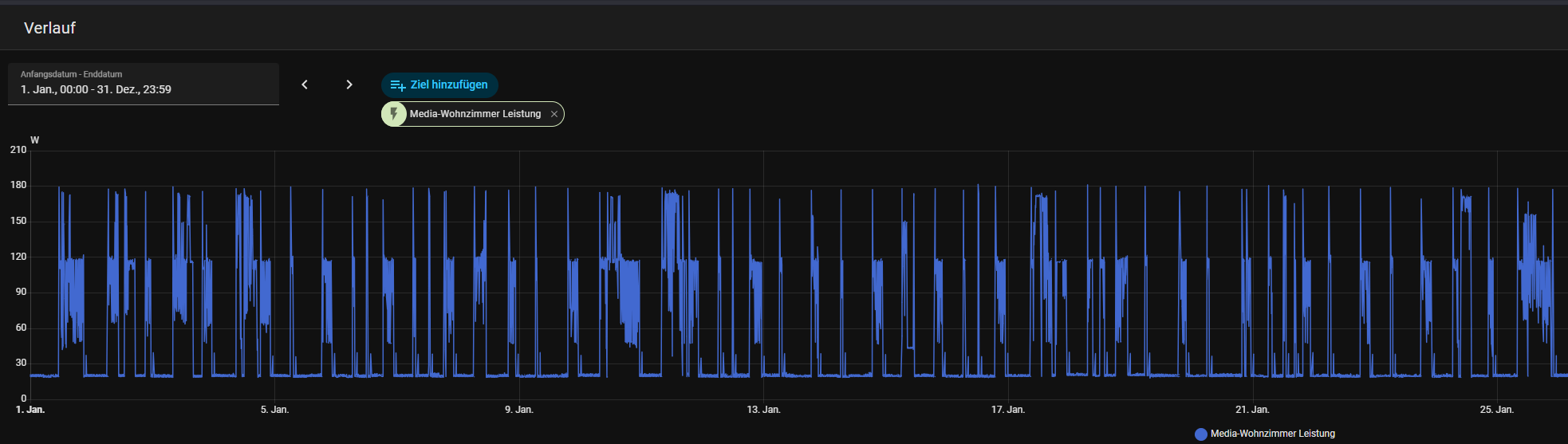This screenshot has width=1568, height=444.
Task: Click the 210 value on the y-axis
Action: [x=18, y=150]
